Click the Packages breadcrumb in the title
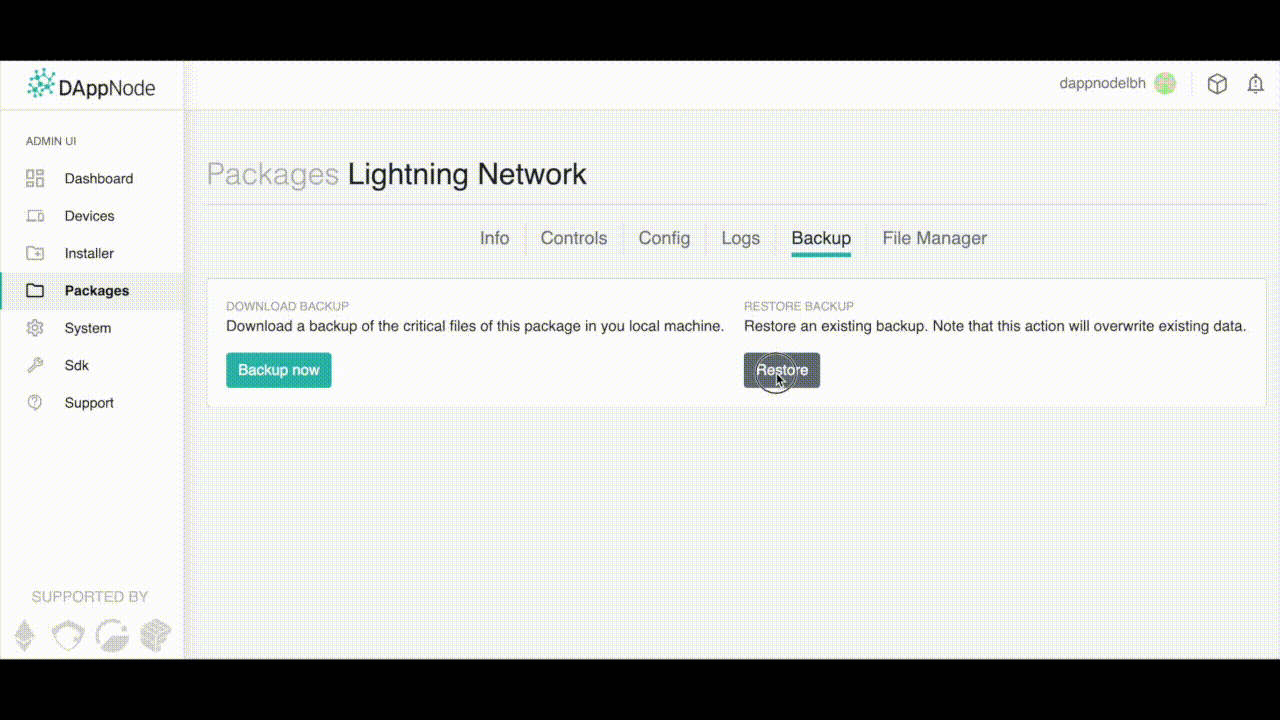This screenshot has width=1280, height=720. pos(272,174)
